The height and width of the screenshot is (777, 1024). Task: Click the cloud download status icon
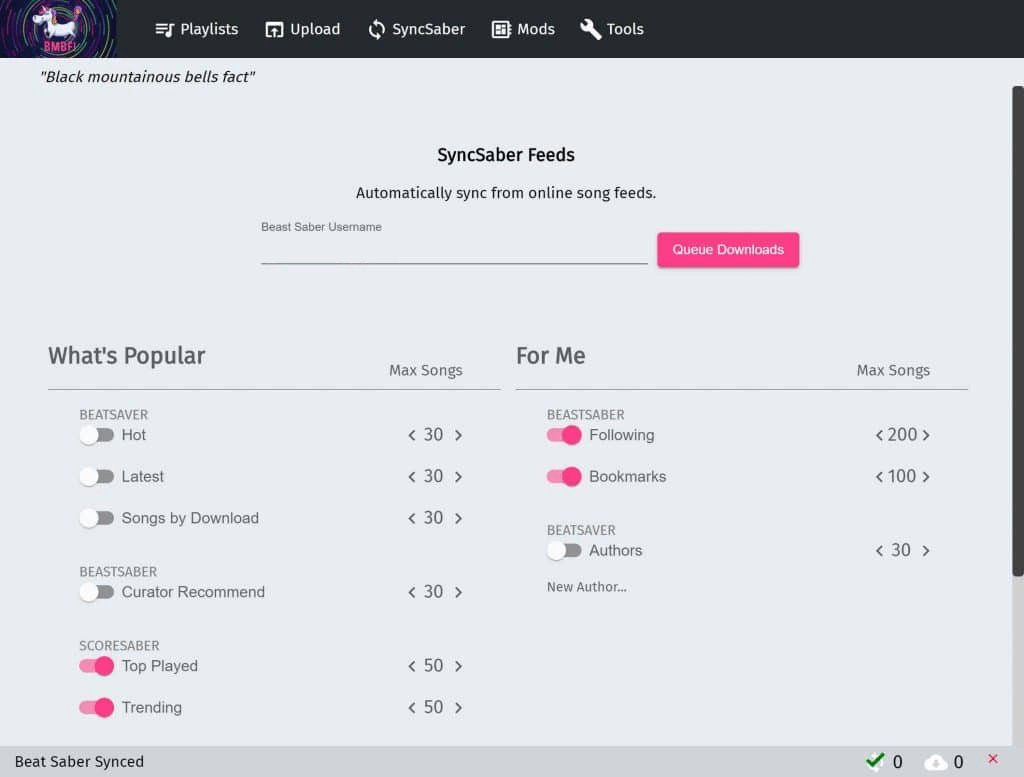point(936,761)
